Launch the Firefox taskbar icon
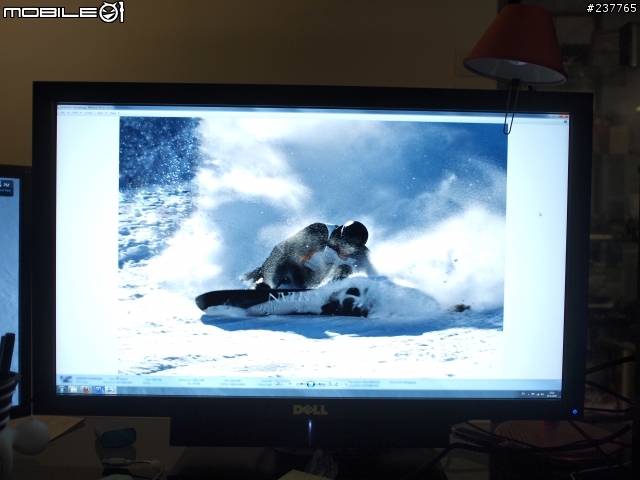This screenshot has width=640, height=480. 86,389
